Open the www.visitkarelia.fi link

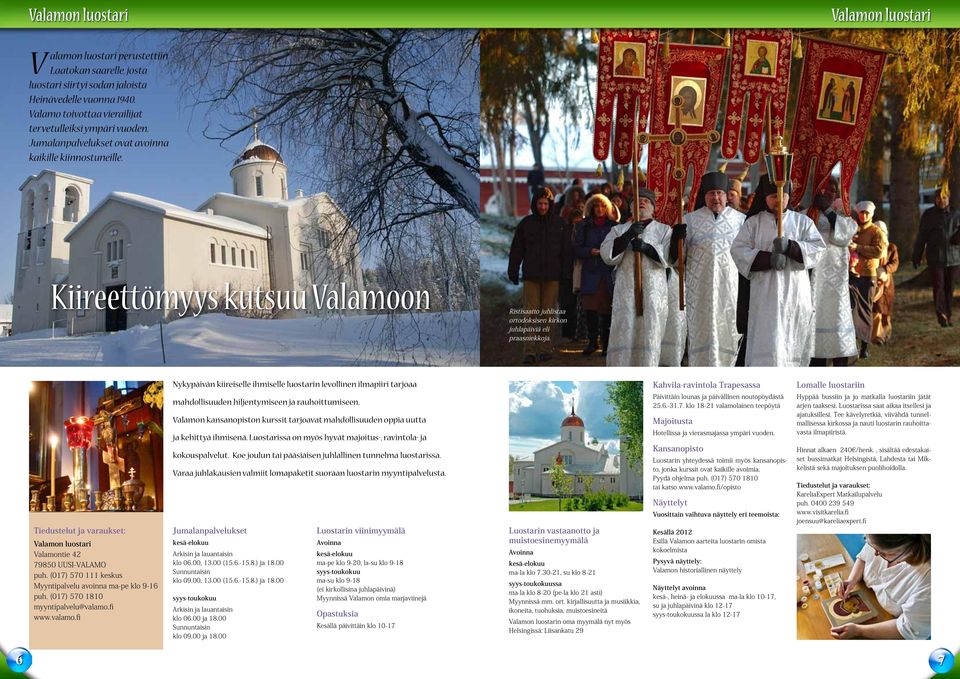(x=822, y=512)
